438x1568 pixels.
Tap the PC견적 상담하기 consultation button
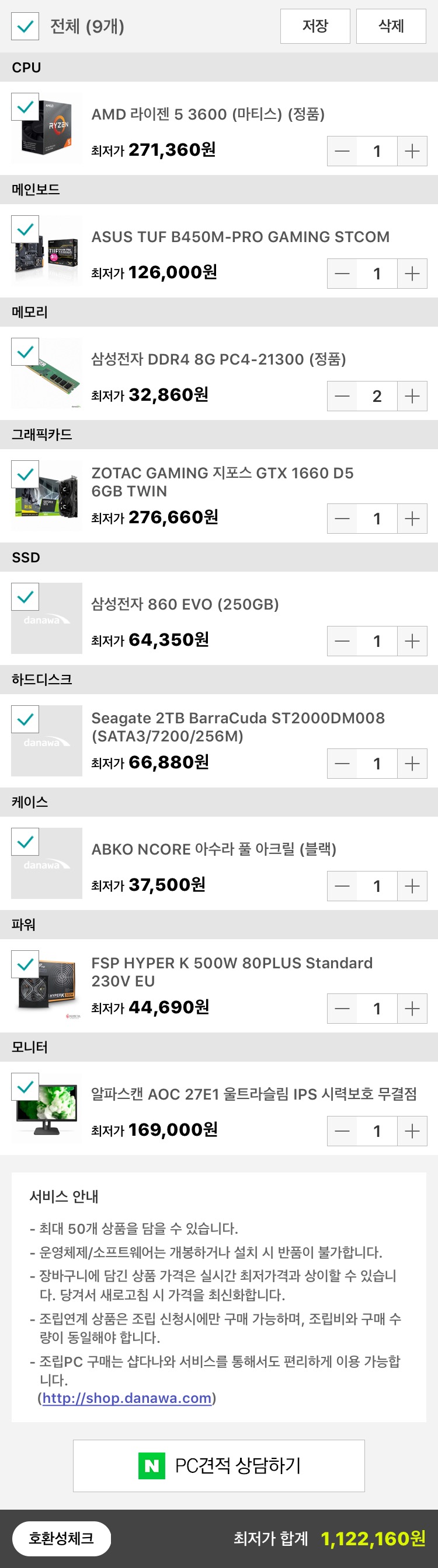218,1465
